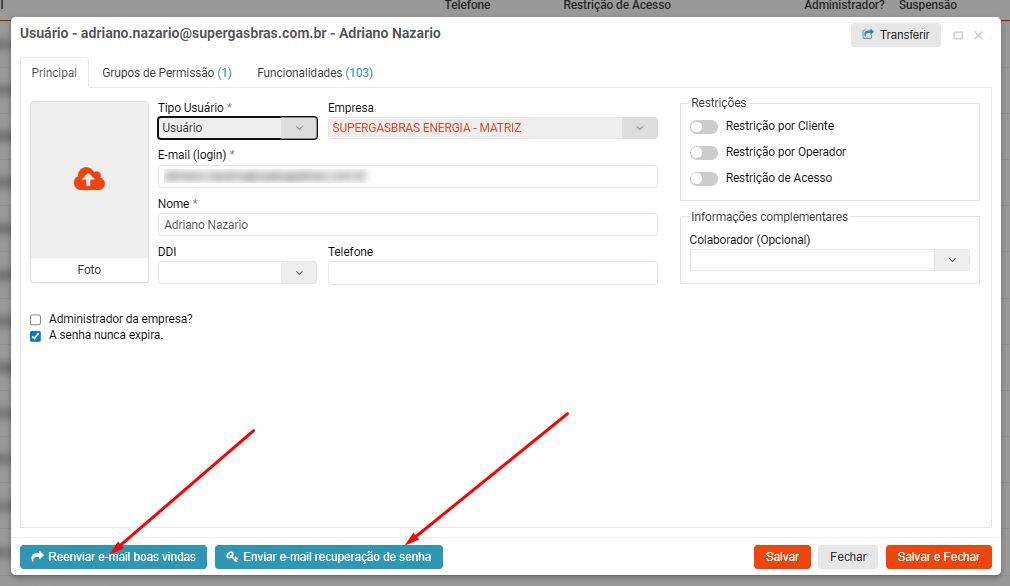
Task: Open the Funcionalidades tab
Action: [x=315, y=73]
